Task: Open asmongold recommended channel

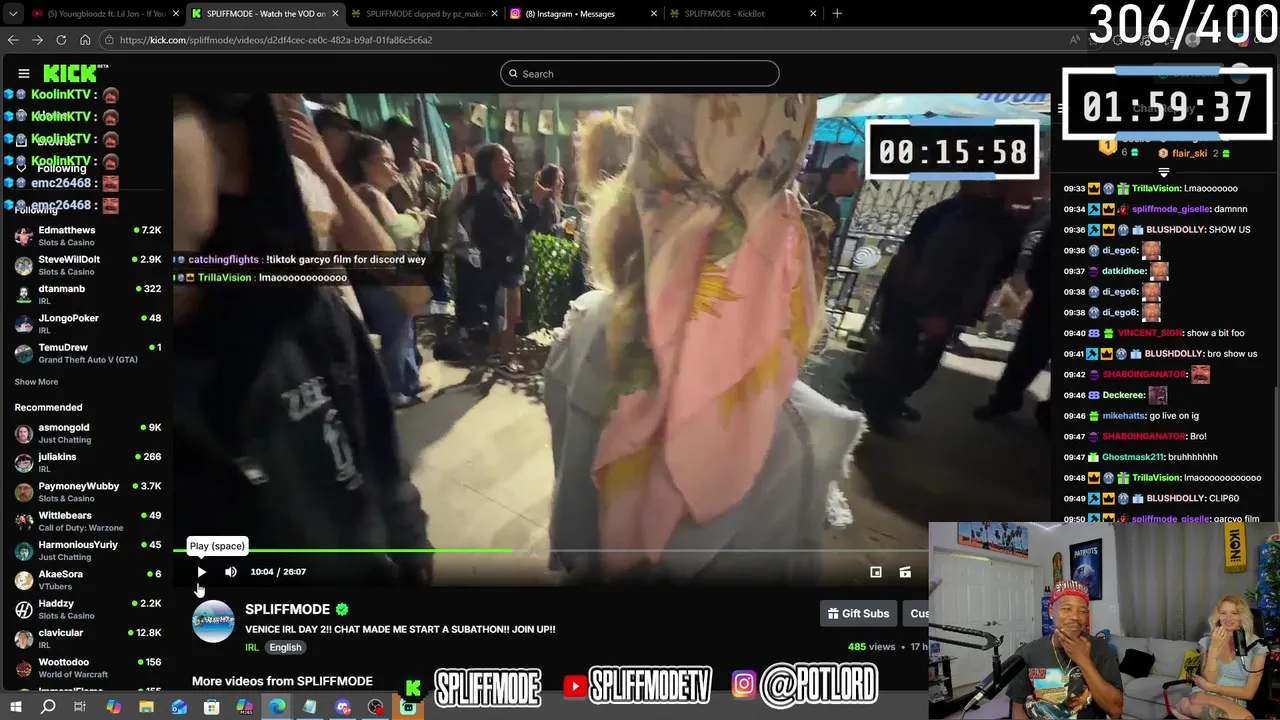Action: click(88, 433)
